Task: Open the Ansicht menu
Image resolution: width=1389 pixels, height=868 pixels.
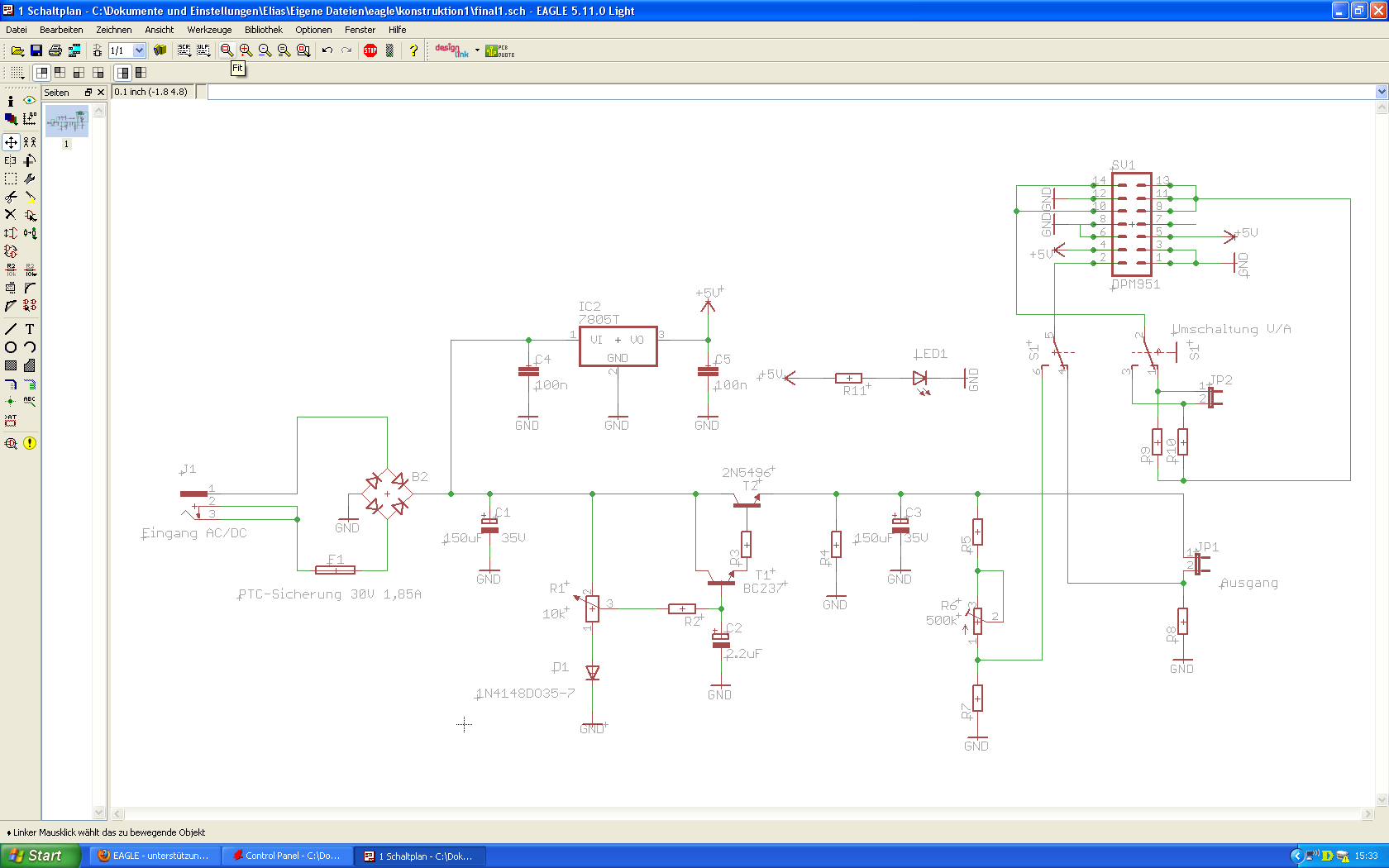Action: click(160, 30)
